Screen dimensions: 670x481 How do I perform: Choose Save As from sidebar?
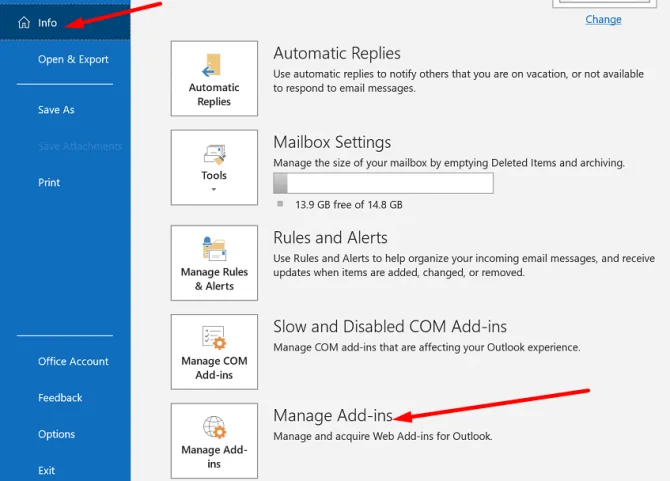56,110
